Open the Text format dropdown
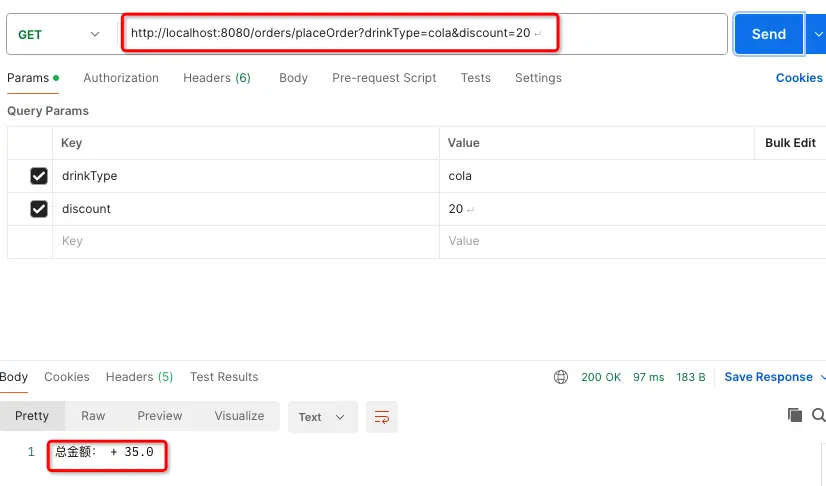The height and width of the screenshot is (486, 826). [x=322, y=417]
